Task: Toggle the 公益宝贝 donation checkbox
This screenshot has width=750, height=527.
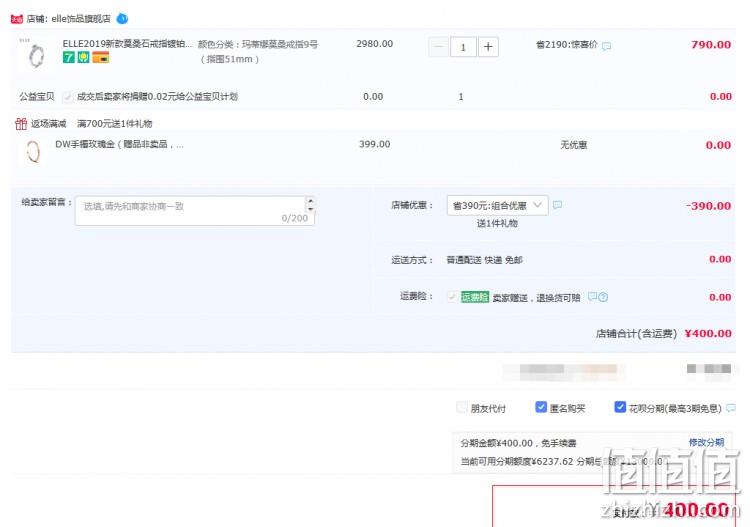Action: pos(67,97)
